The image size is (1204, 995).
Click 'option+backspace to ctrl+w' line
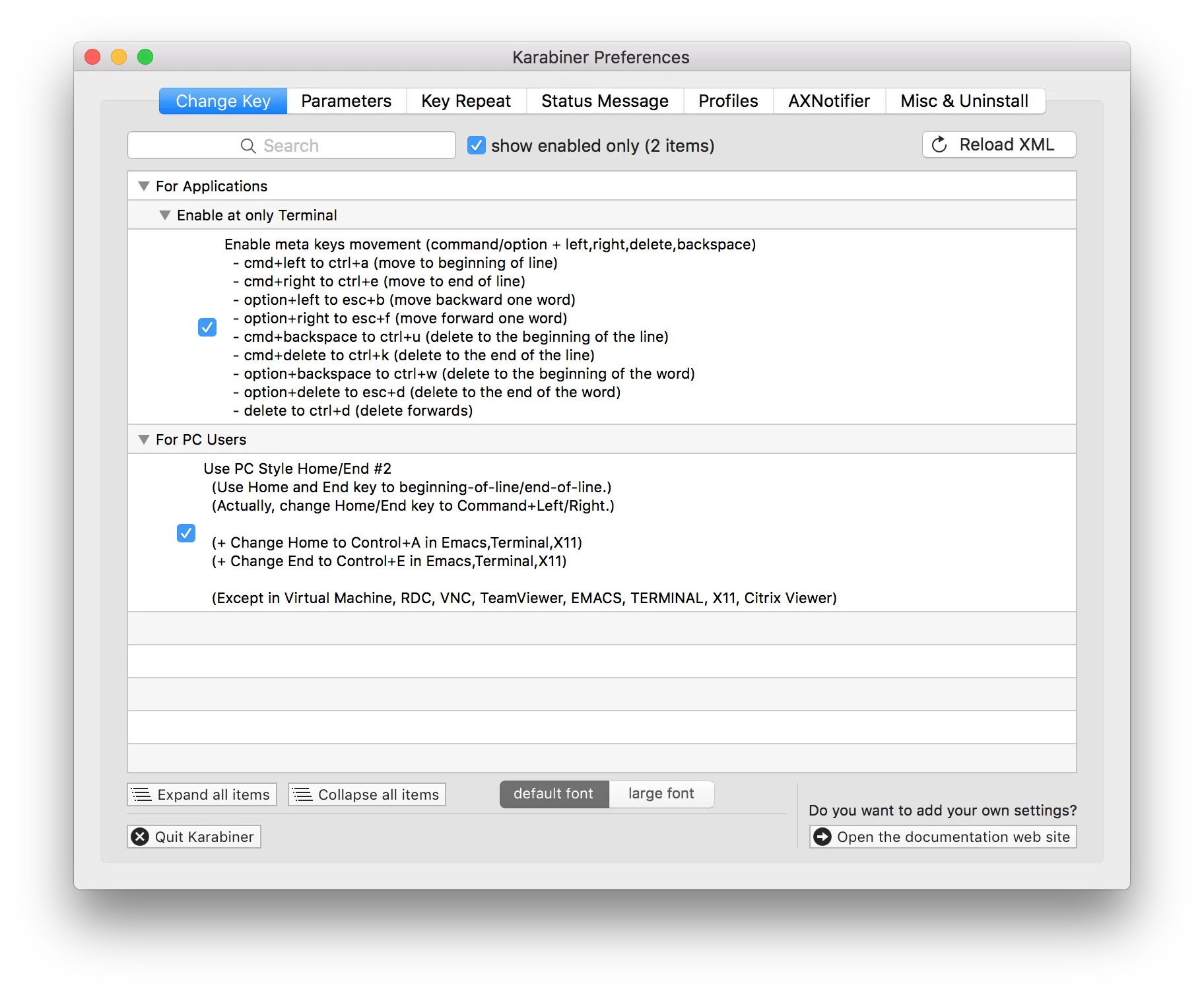tap(464, 373)
